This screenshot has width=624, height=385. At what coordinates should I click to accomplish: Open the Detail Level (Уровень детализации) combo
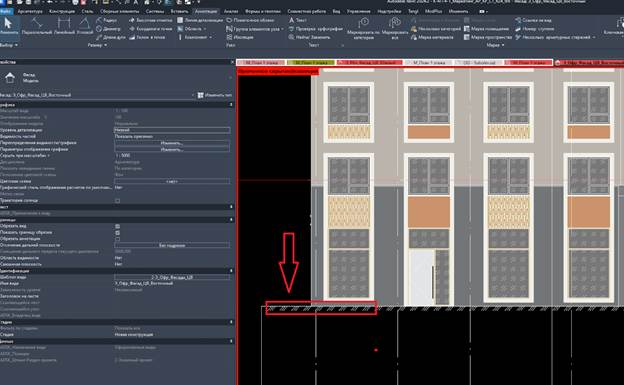[x=172, y=130]
